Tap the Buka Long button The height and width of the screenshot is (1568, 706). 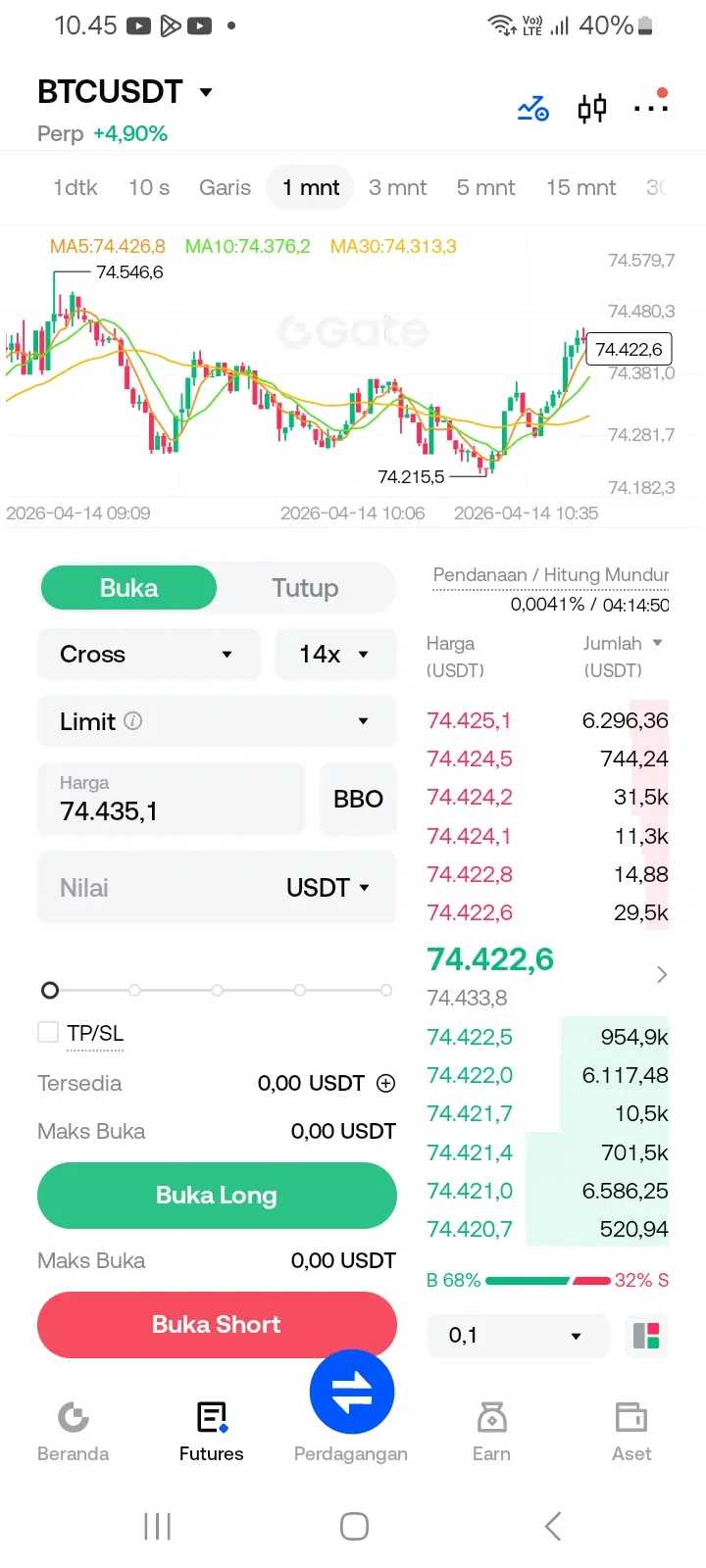(x=217, y=1196)
